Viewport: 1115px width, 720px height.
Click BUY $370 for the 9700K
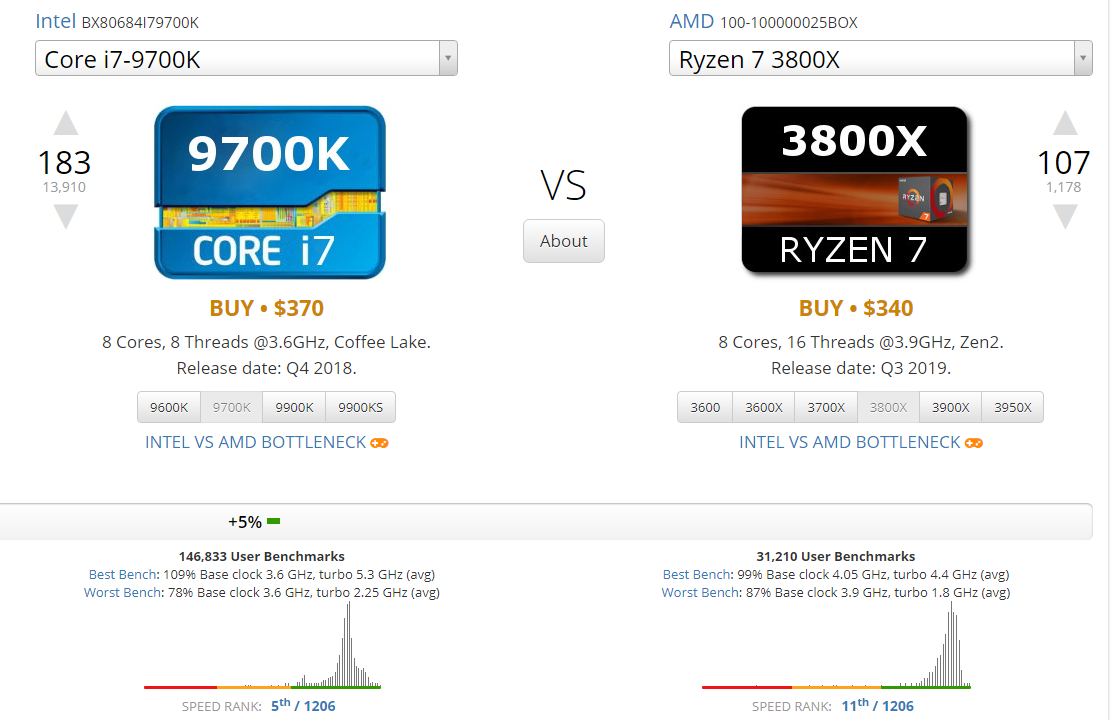[267, 308]
